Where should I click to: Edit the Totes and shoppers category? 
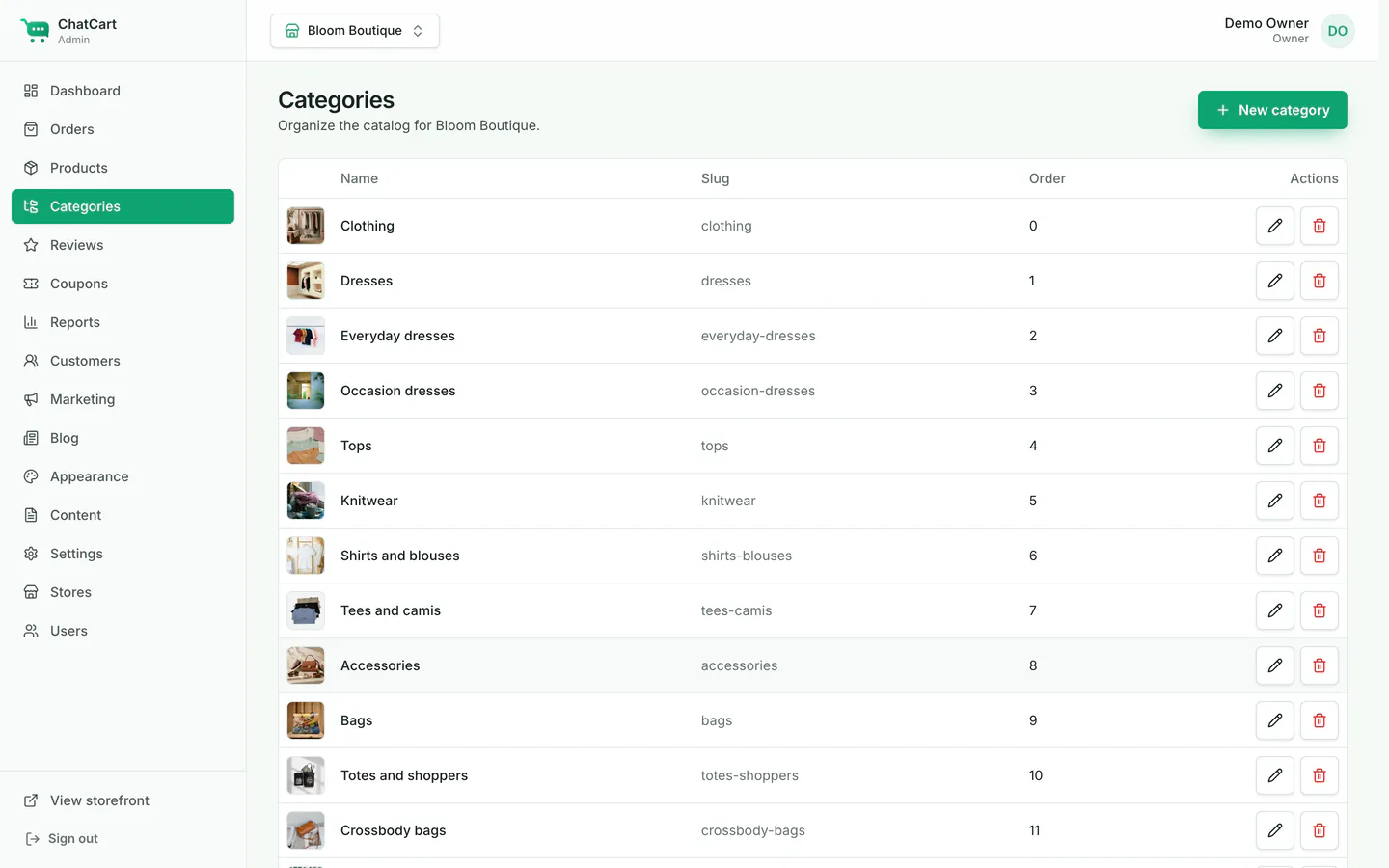tap(1274, 775)
